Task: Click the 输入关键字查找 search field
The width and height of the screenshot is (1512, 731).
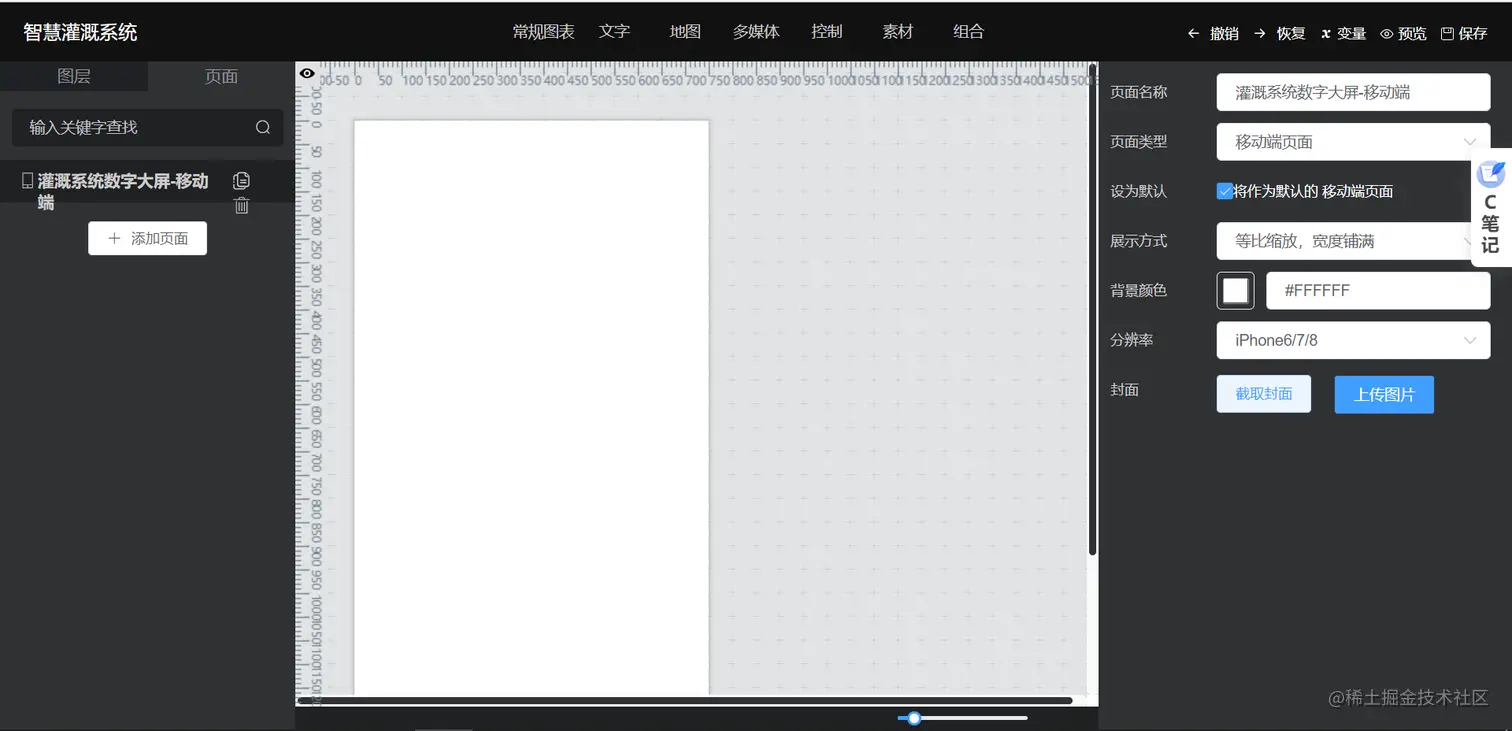Action: (147, 127)
